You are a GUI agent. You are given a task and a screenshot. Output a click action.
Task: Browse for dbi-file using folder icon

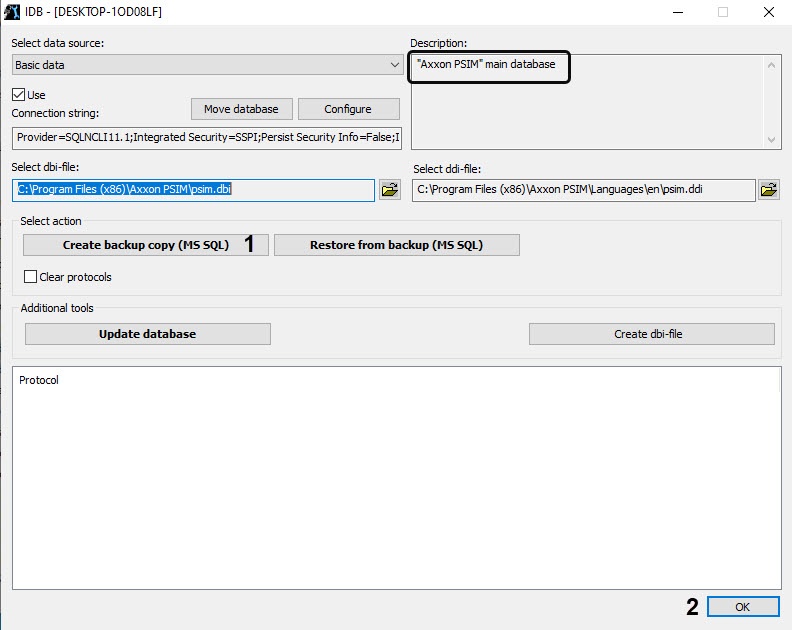pos(390,190)
